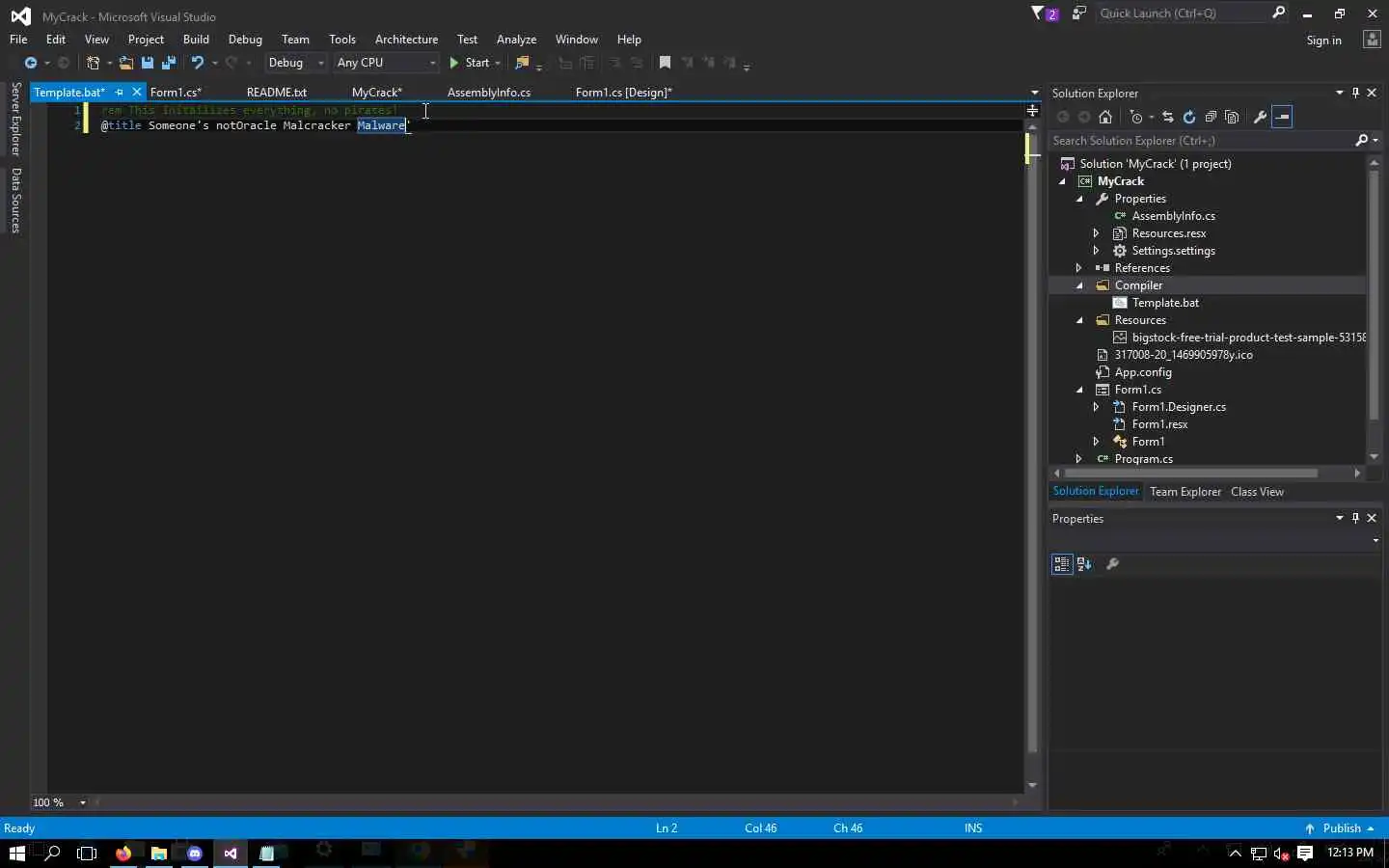
Task: Click the search magnifier in Solution Explorer search box
Action: (x=1362, y=141)
